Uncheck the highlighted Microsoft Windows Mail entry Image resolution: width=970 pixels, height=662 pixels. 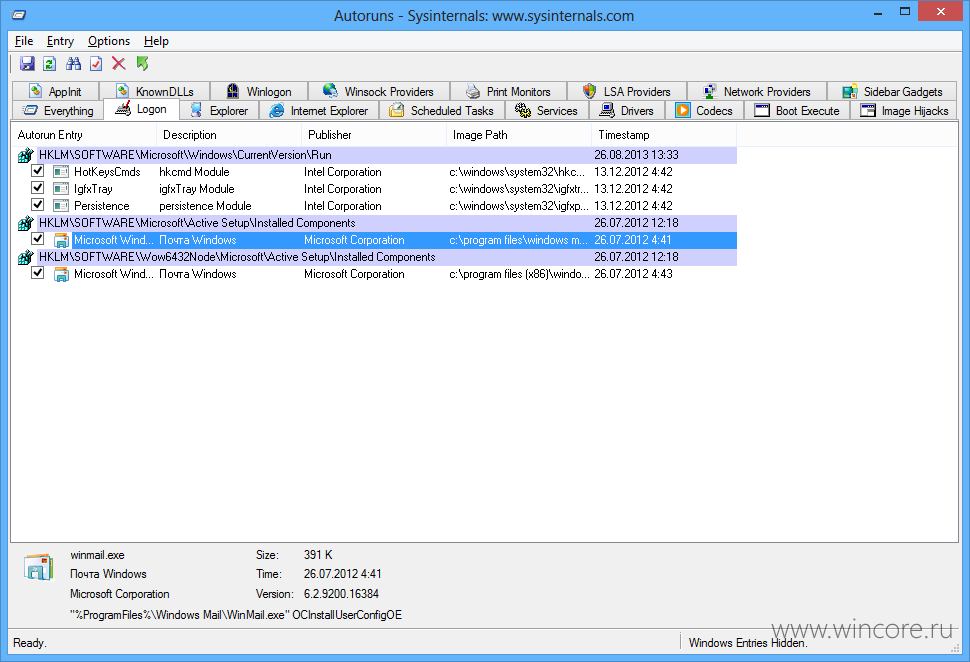click(38, 239)
